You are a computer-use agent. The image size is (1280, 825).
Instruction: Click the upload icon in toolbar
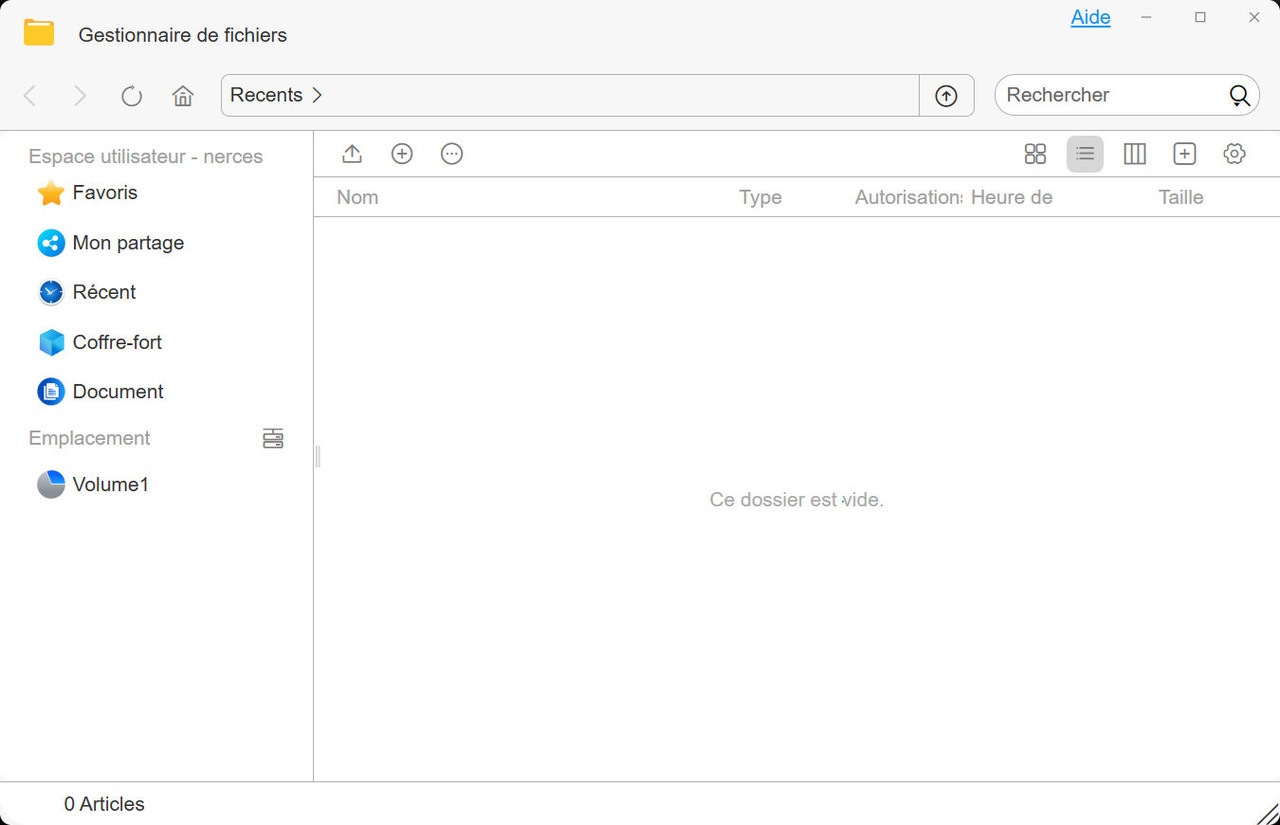point(352,154)
